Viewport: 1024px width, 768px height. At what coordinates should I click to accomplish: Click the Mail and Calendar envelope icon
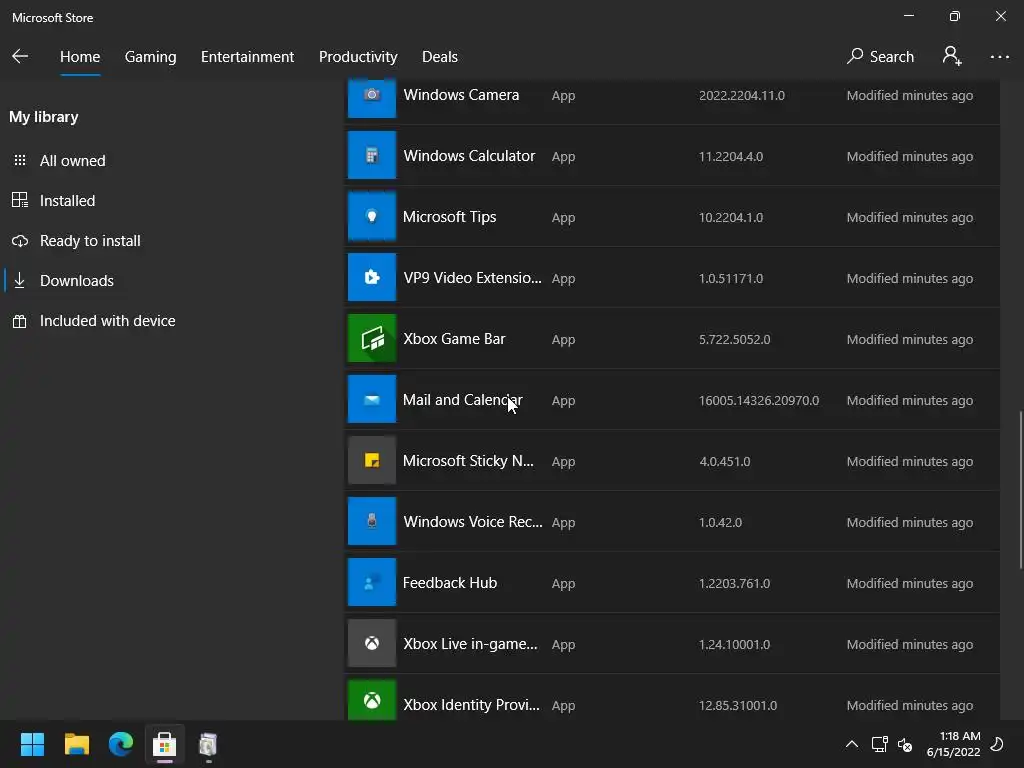click(372, 399)
